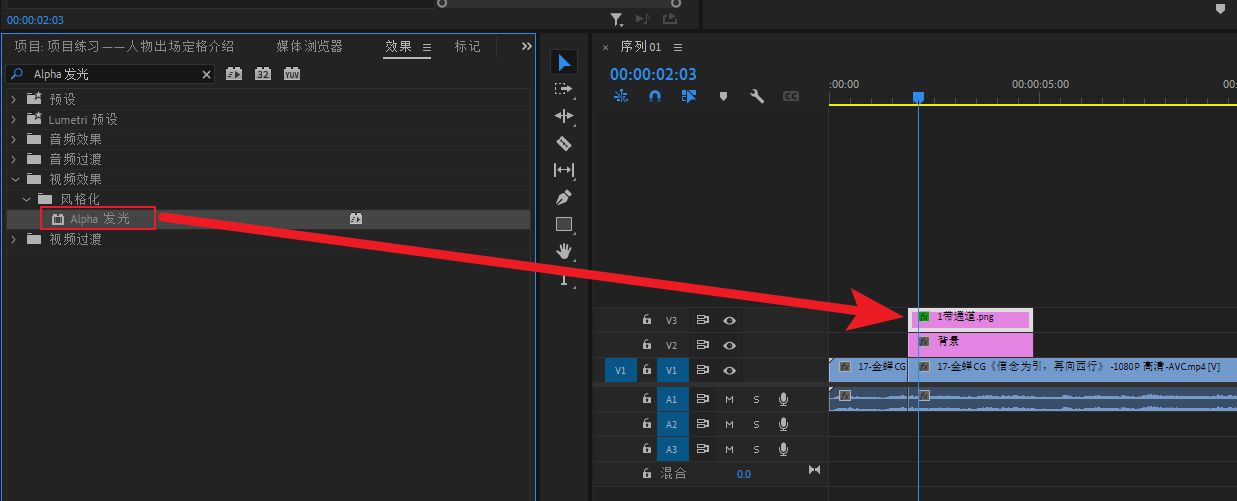1237x501 pixels.
Task: Choose the Track Select Forward tool
Action: click(564, 89)
